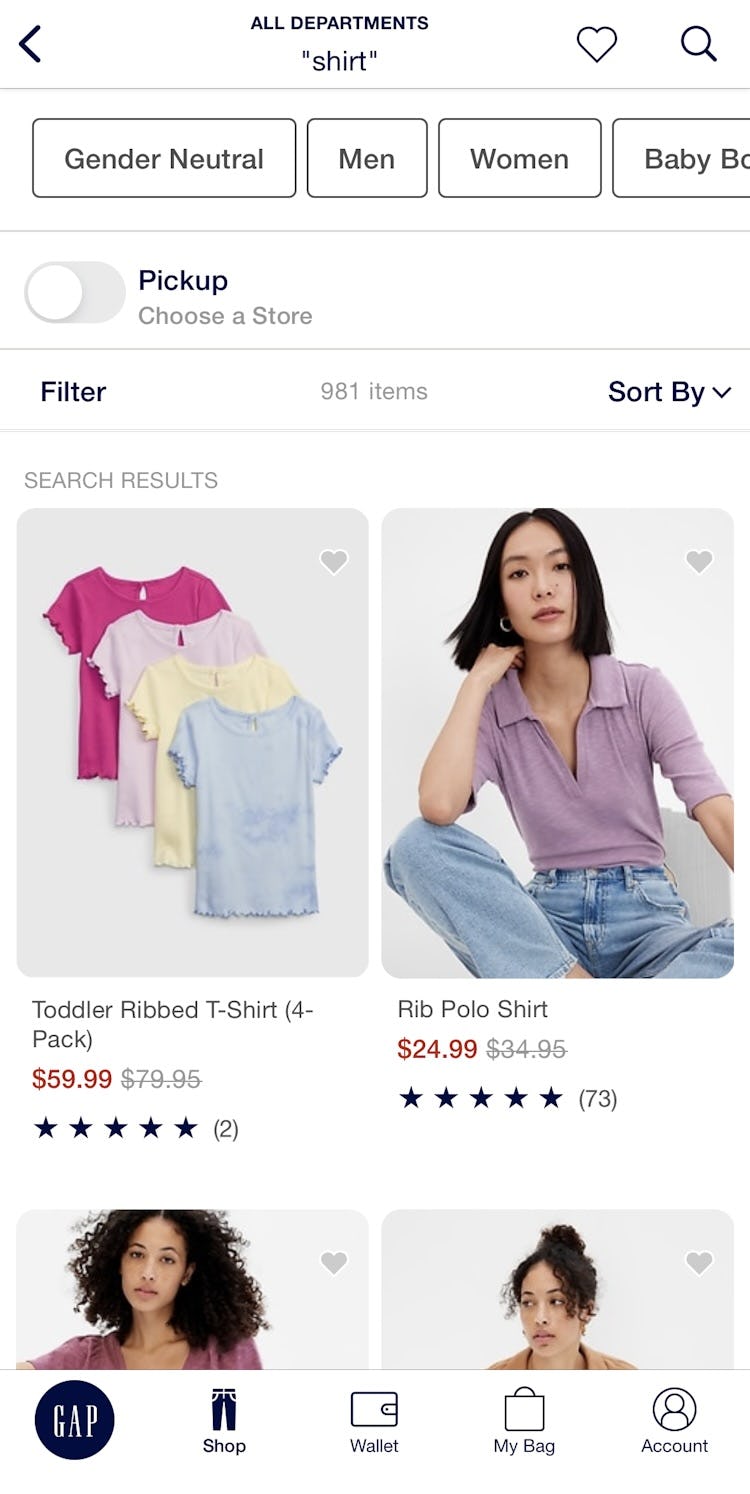Image resolution: width=750 pixels, height=1494 pixels.
Task: Favorite the Toddler Ribbed T-Shirt 4-Pack
Action: point(334,562)
